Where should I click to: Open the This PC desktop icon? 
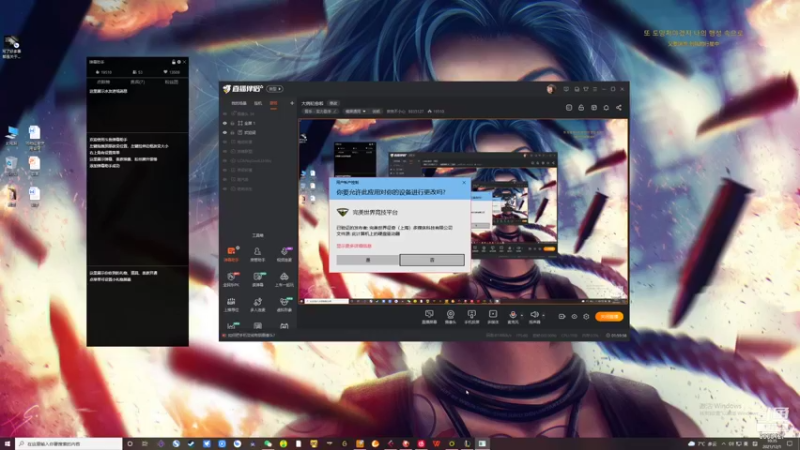pos(11,135)
